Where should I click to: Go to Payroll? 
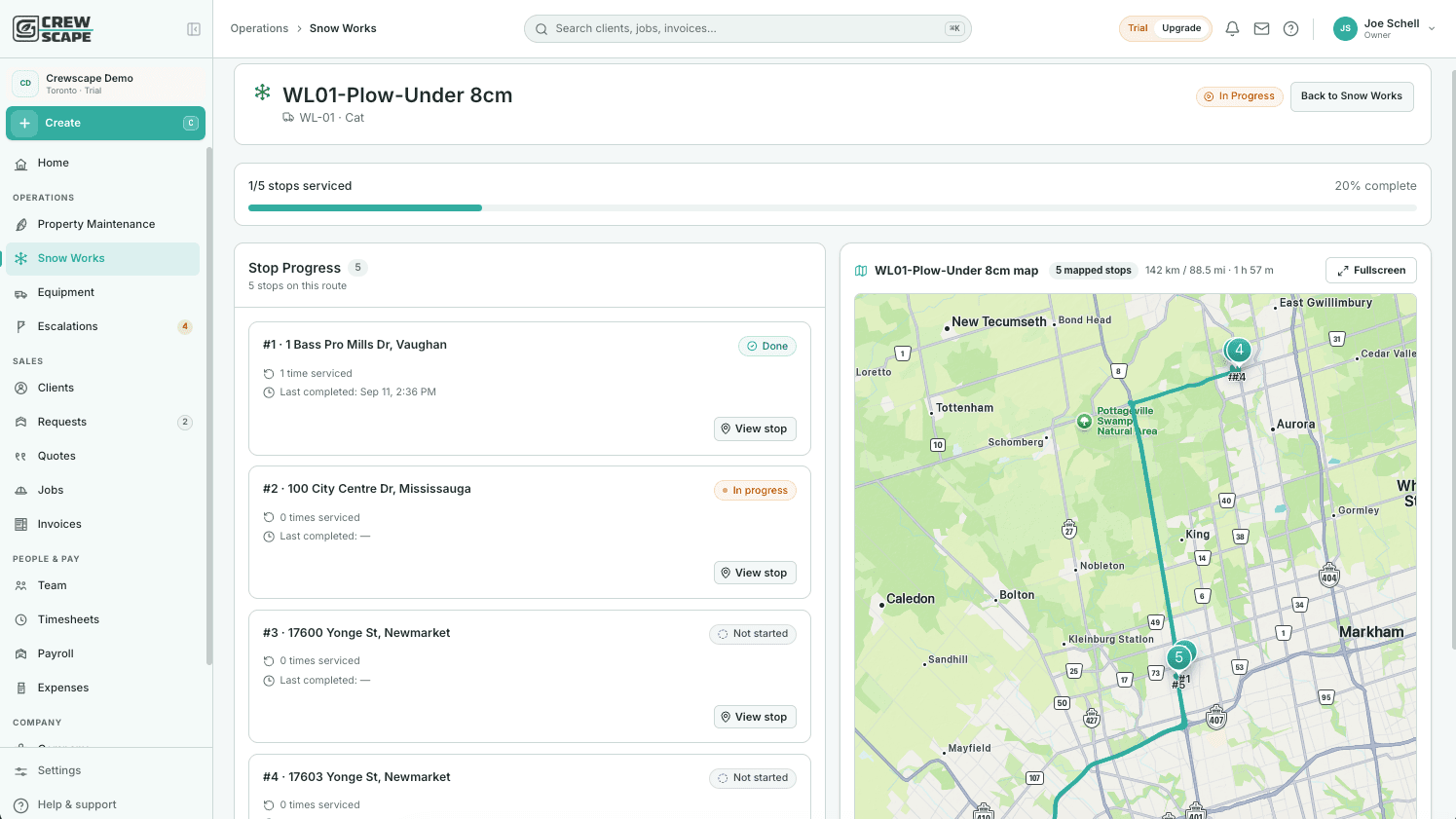click(x=102, y=653)
